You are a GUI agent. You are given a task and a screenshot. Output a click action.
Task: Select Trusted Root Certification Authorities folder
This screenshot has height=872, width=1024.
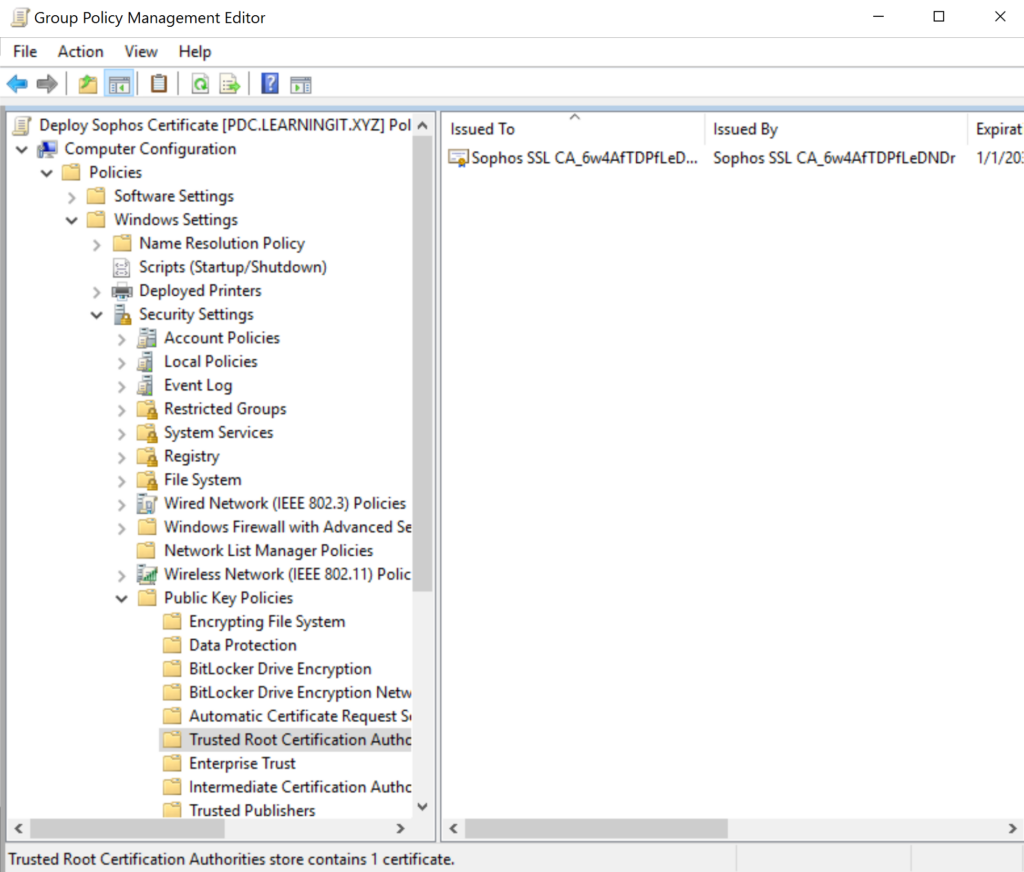point(286,739)
